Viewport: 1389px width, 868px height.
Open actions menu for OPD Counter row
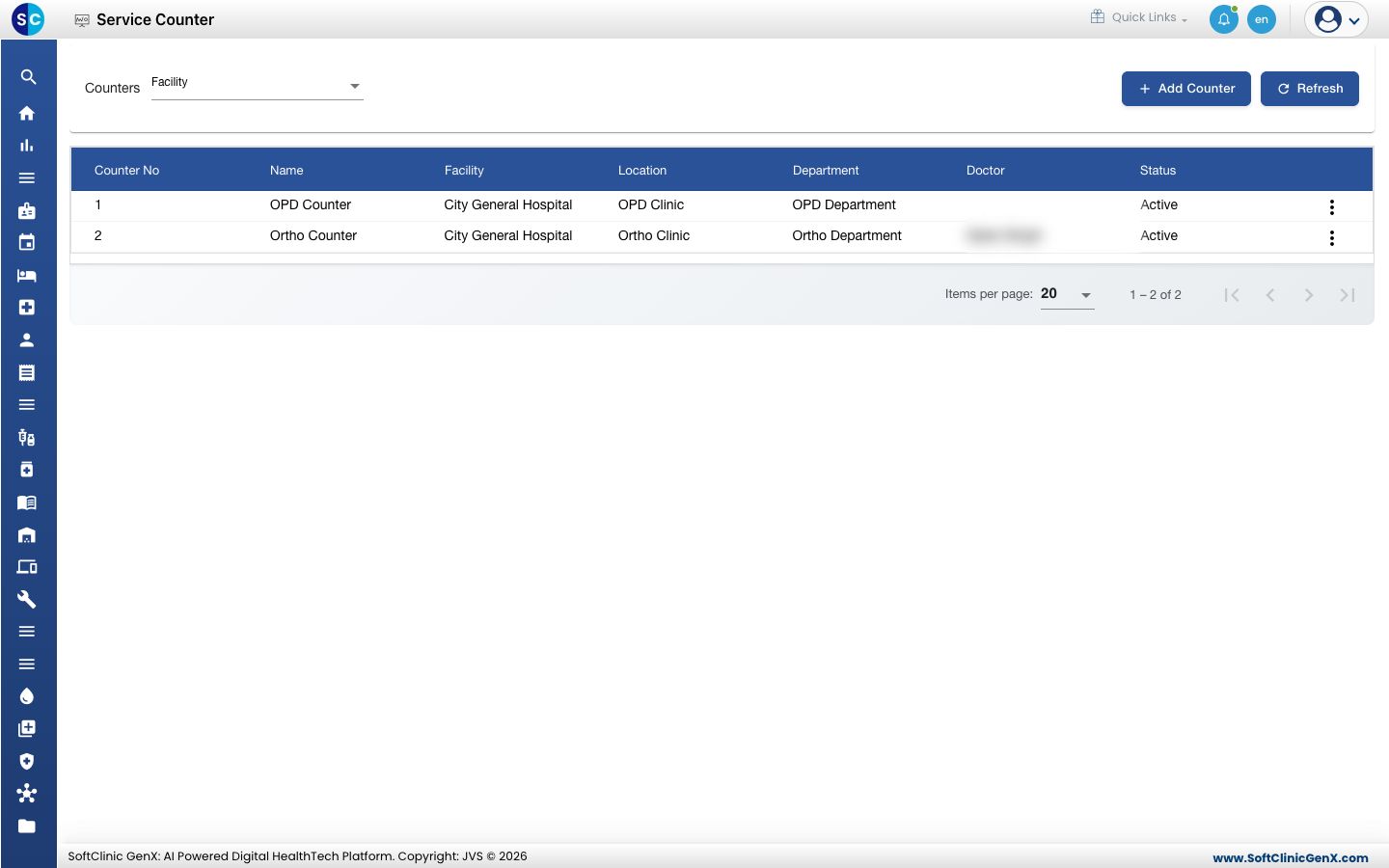(x=1332, y=207)
